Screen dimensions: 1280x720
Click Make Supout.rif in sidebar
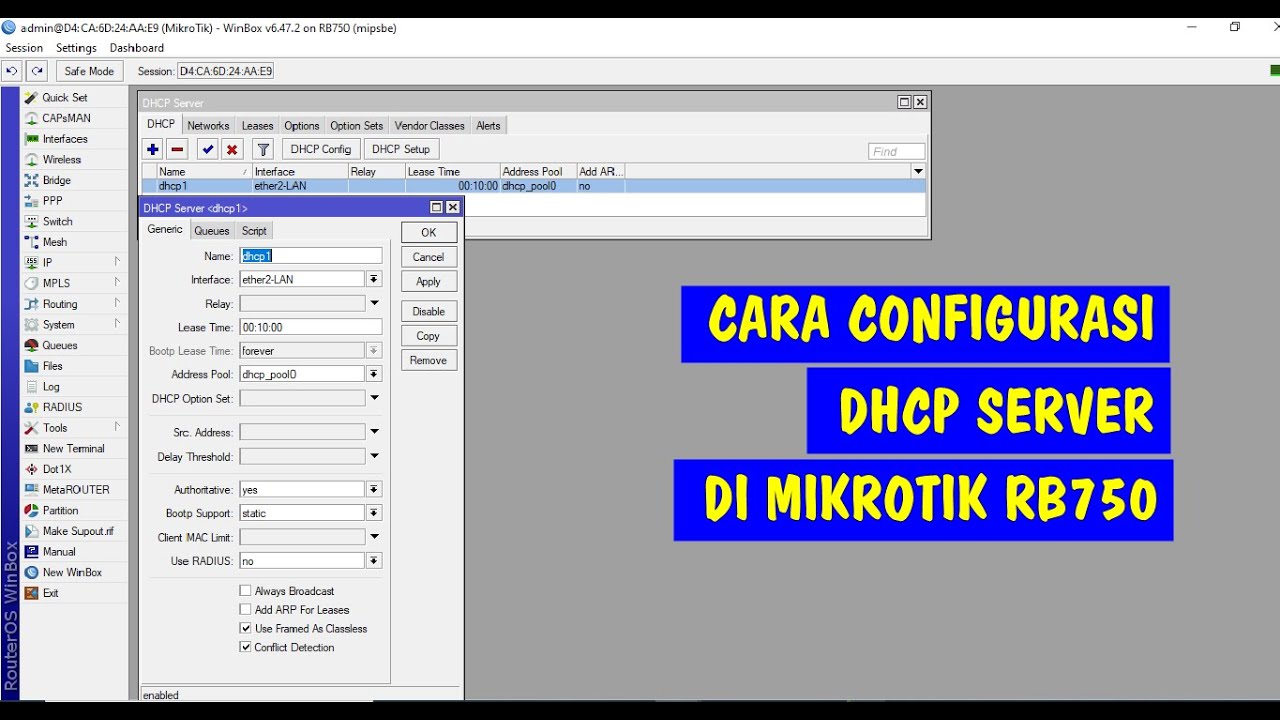78,531
